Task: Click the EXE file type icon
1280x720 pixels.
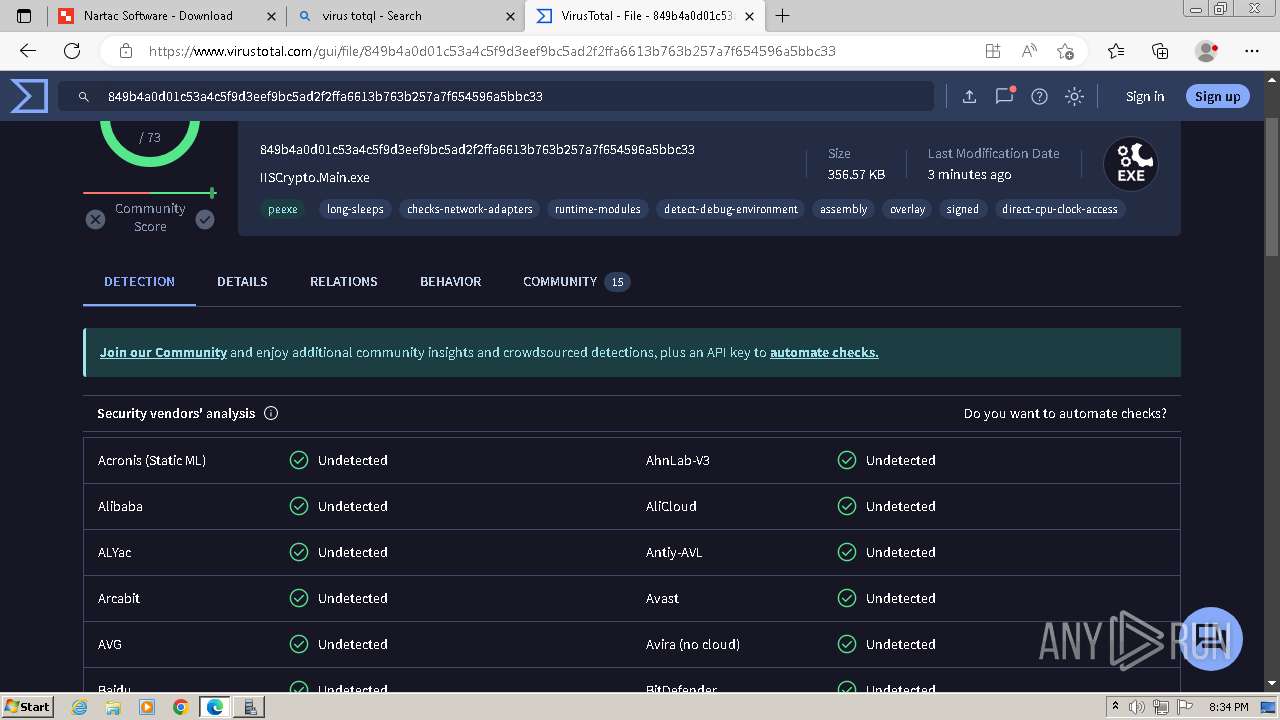Action: [x=1130, y=164]
